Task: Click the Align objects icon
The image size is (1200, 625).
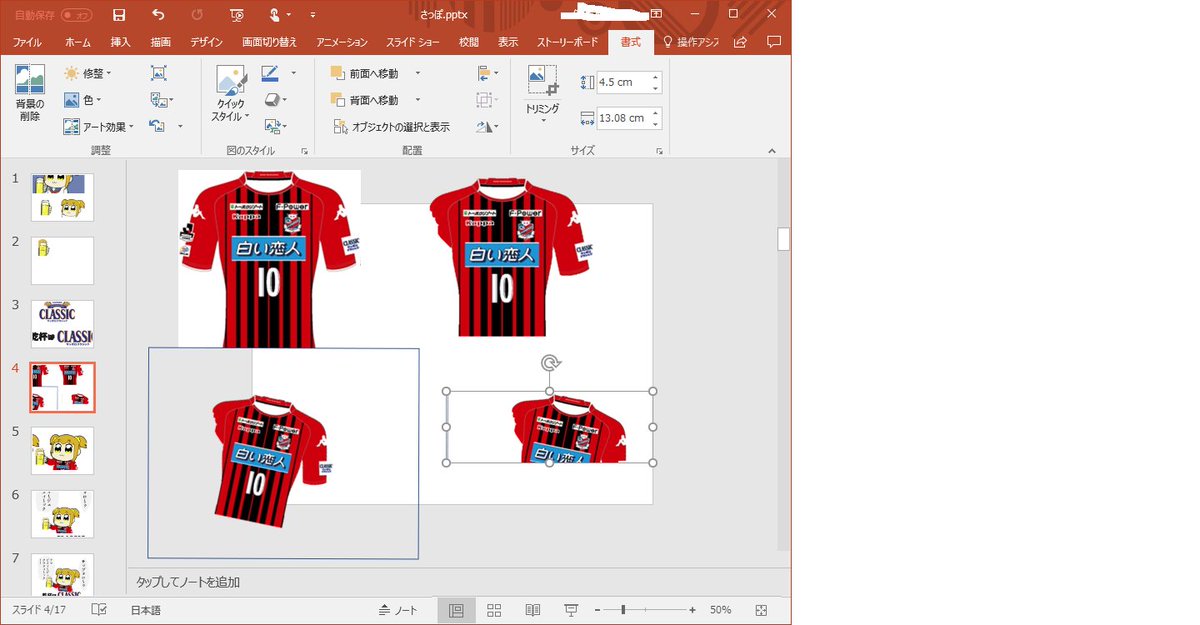Action: pyautogui.click(x=487, y=73)
